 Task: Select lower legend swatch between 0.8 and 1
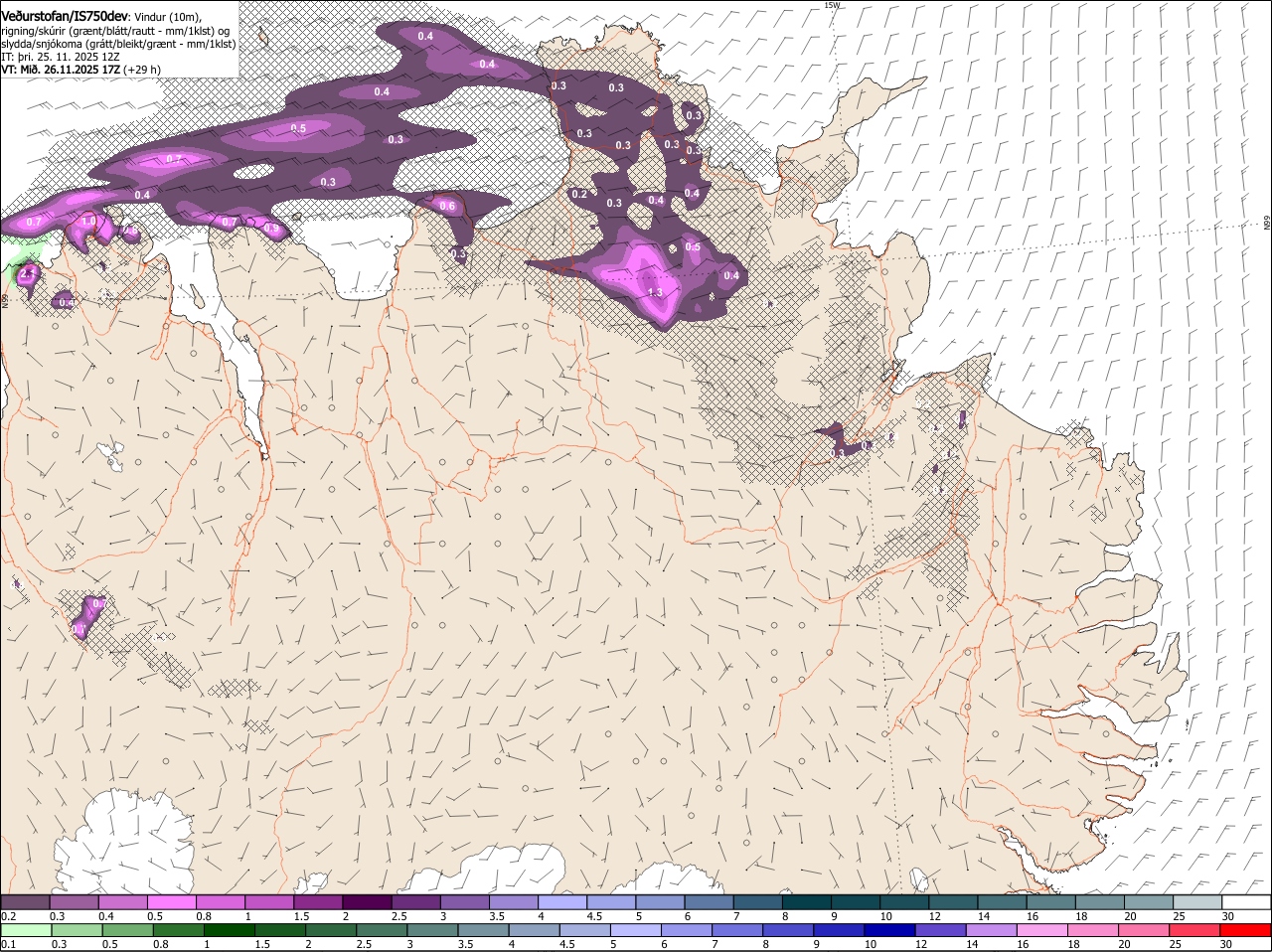178,931
